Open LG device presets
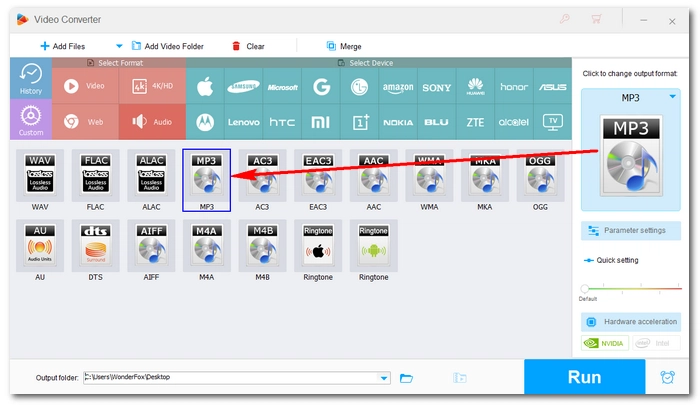The height and width of the screenshot is (405, 700). [x=359, y=86]
